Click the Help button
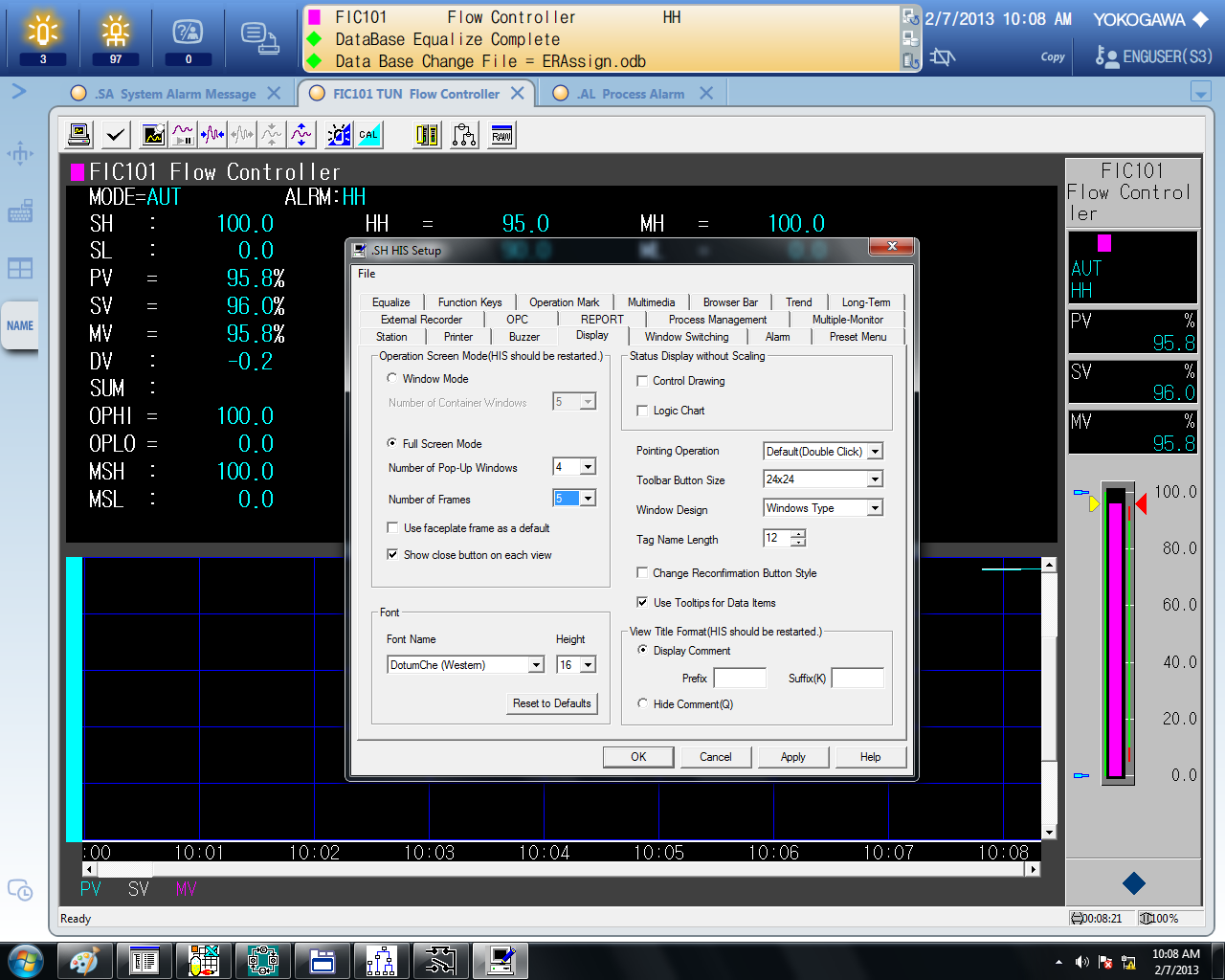1225x980 pixels. click(870, 757)
